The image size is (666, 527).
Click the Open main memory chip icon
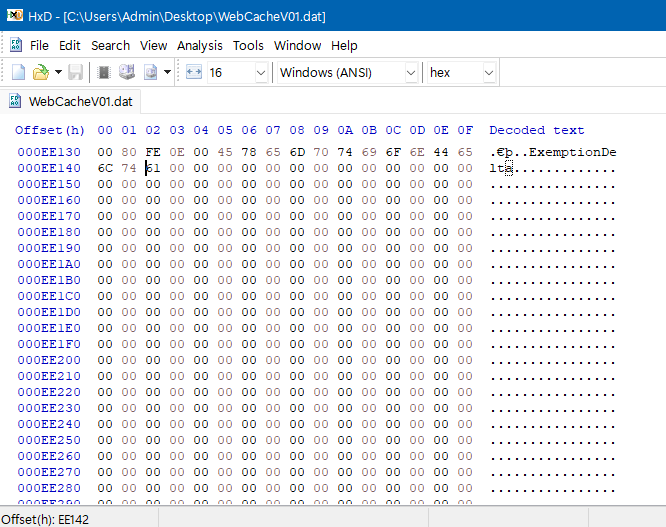click(x=104, y=72)
